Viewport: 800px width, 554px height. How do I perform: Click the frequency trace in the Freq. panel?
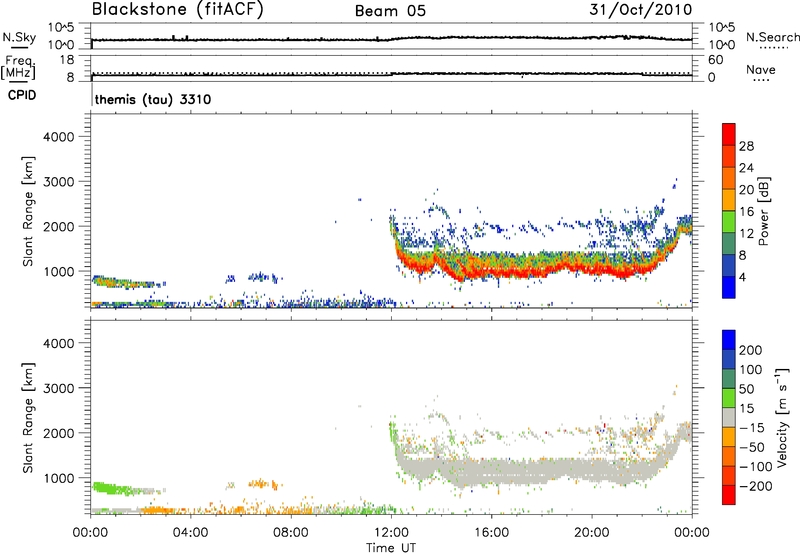pyautogui.click(x=392, y=75)
